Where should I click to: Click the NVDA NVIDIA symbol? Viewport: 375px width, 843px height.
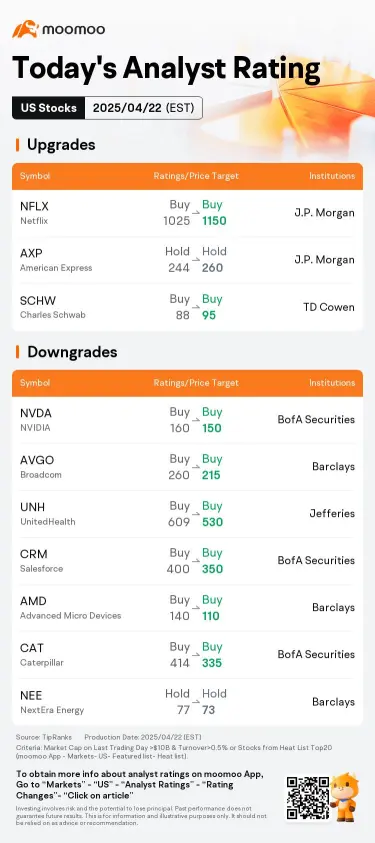coord(36,420)
